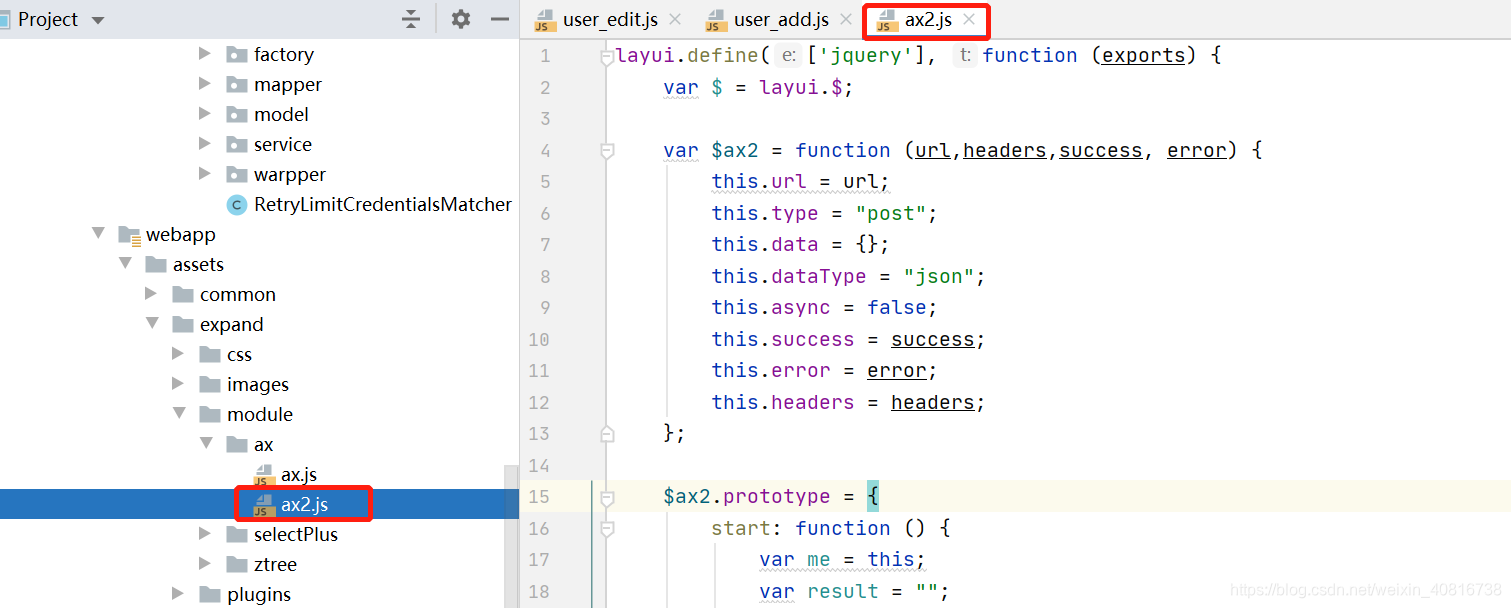This screenshot has height=608, width=1511.
Task: Fold the $ax2.prototype block at line 15
Action: click(606, 496)
